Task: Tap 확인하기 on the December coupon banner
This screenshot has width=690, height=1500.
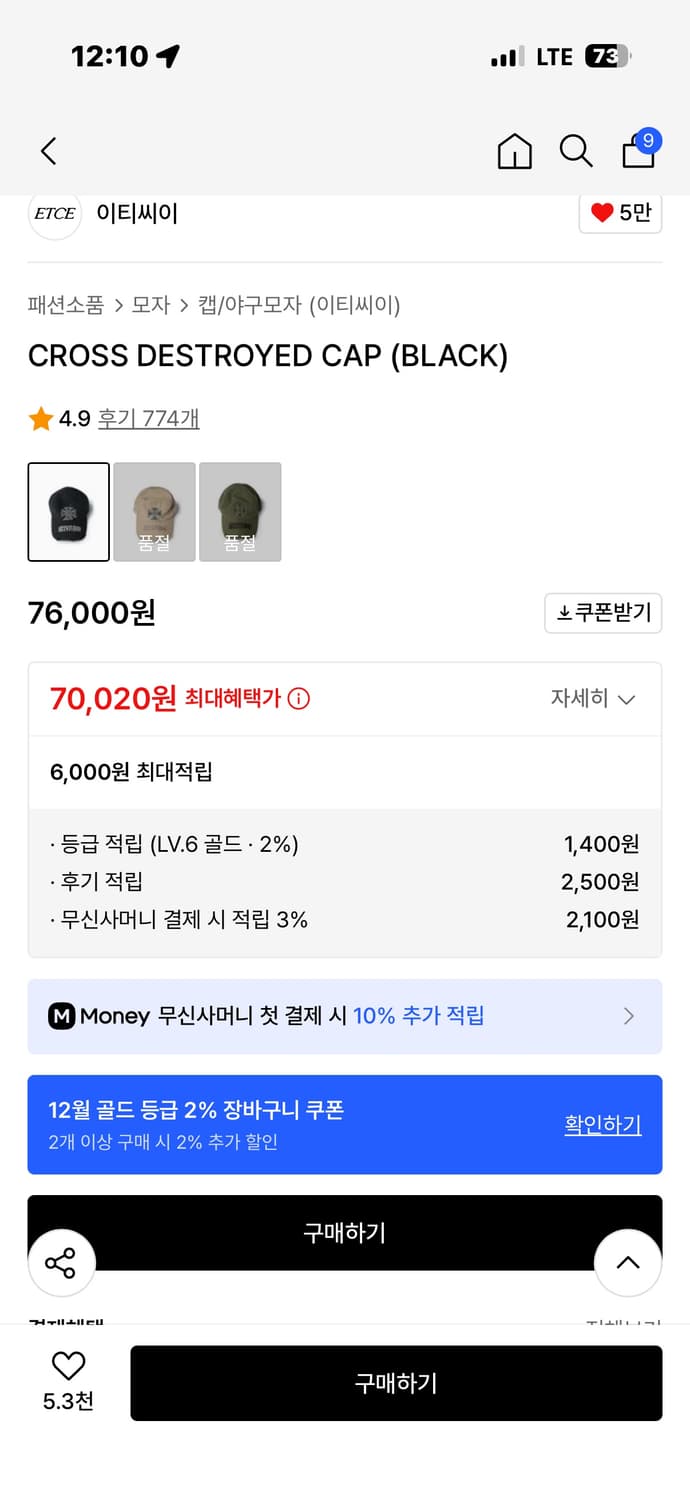Action: (x=602, y=1124)
